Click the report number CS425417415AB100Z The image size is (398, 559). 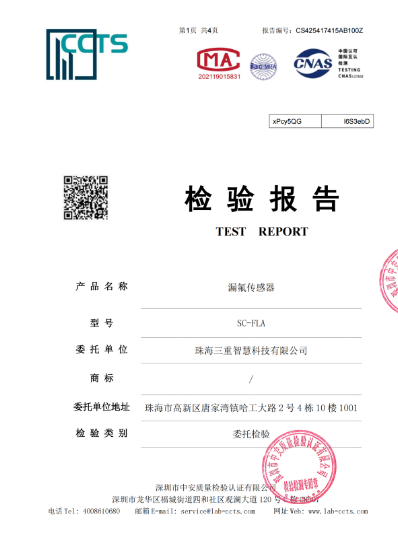329,31
